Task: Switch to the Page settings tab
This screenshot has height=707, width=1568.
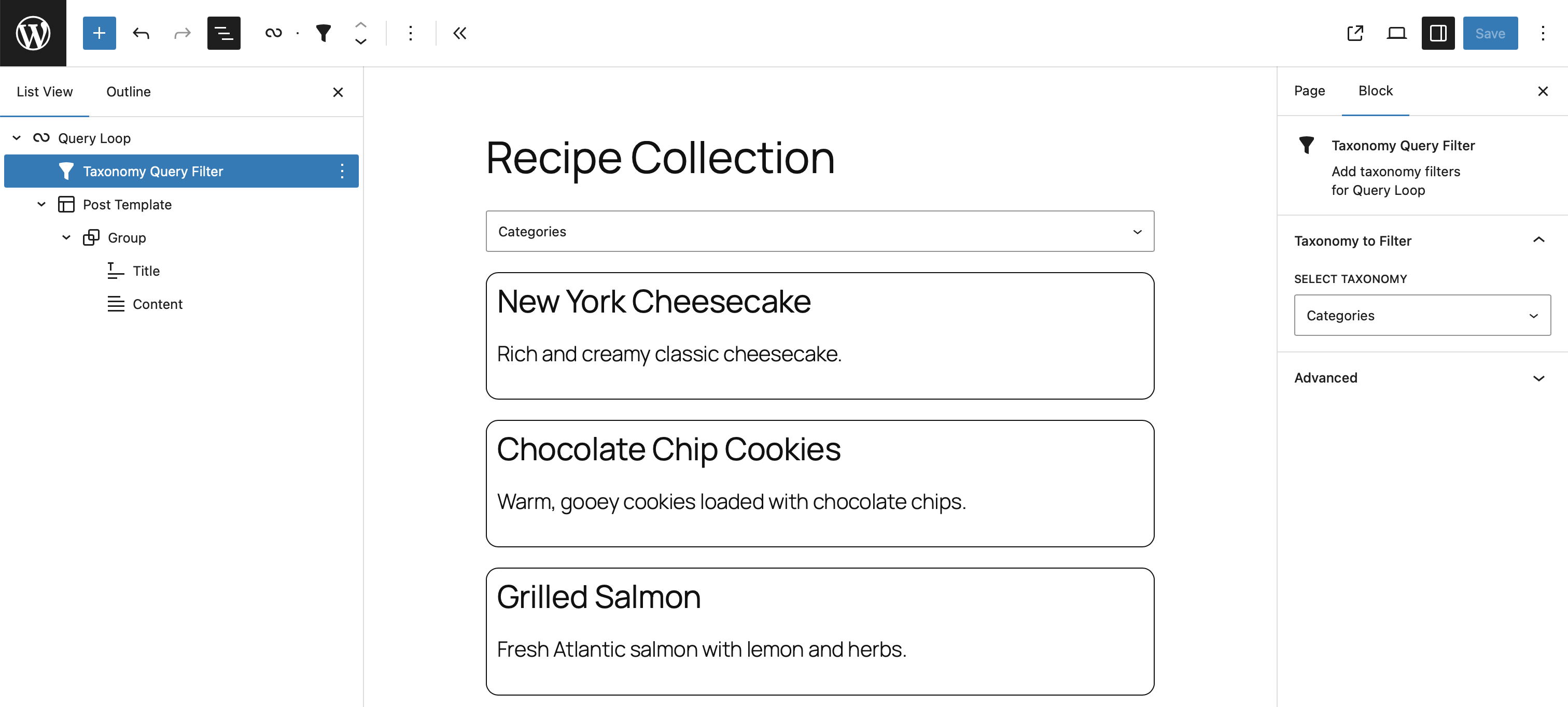Action: pos(1309,91)
